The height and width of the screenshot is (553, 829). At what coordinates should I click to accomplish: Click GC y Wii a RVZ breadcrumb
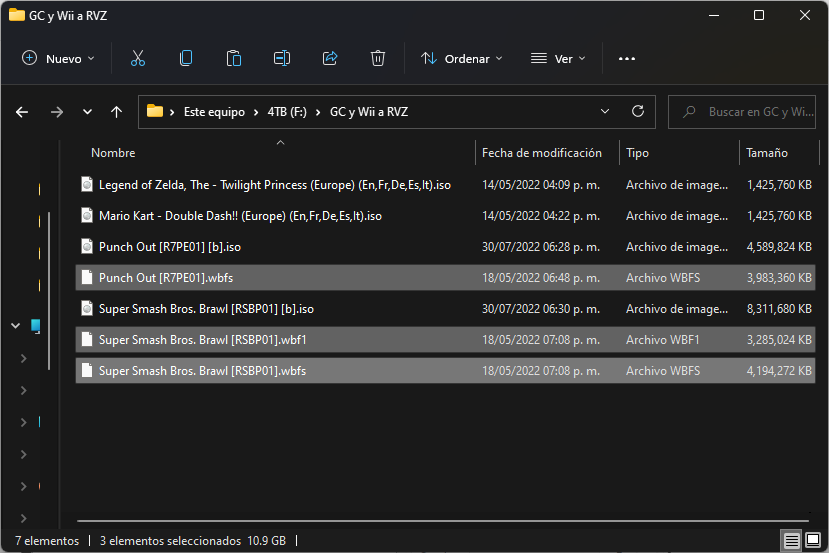tap(369, 112)
